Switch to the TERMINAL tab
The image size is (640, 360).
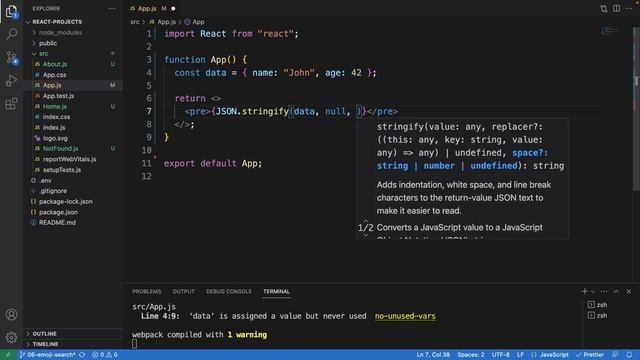[x=276, y=291]
